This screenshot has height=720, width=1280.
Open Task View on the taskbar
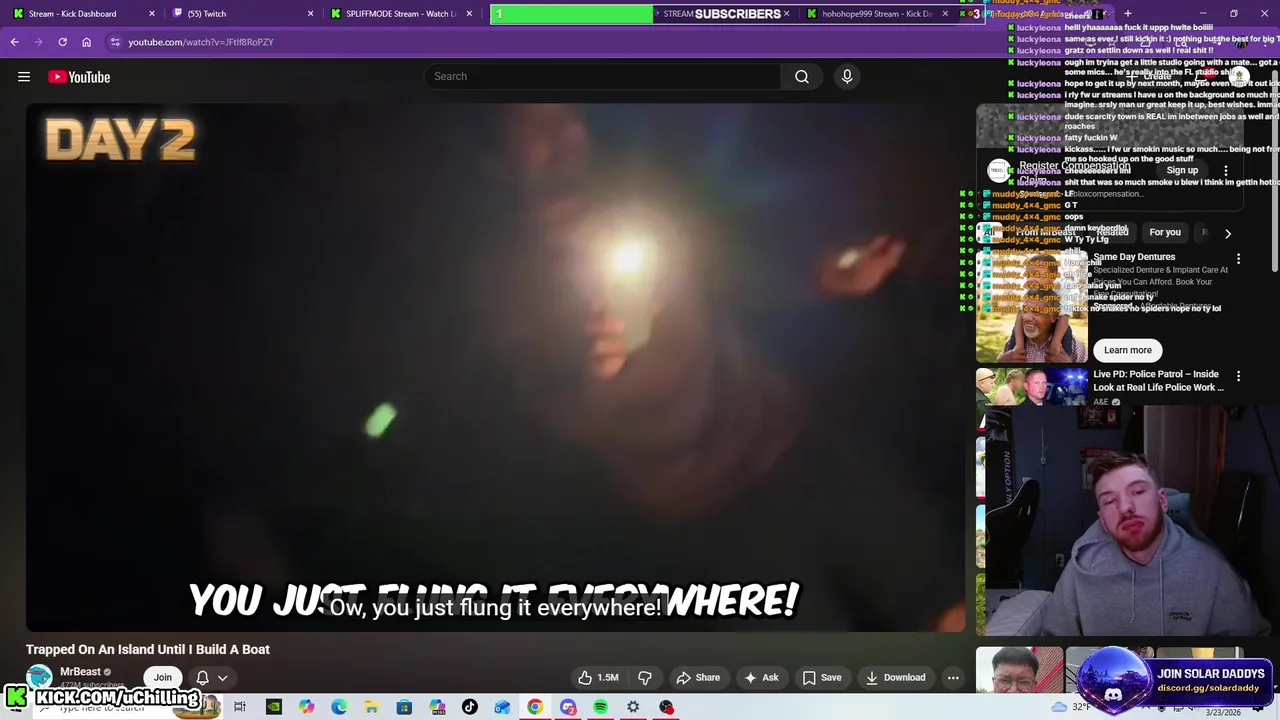coord(240,707)
